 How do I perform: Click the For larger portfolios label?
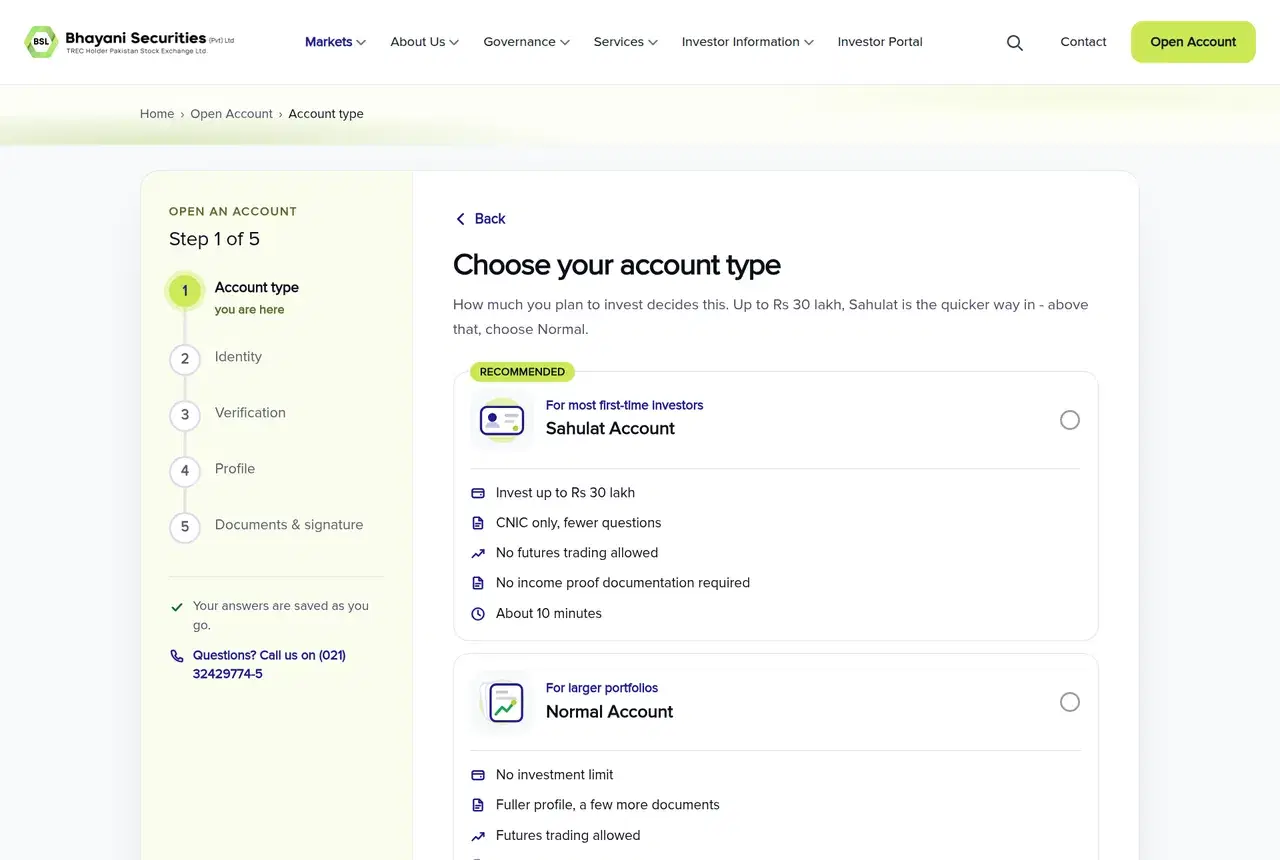point(602,688)
